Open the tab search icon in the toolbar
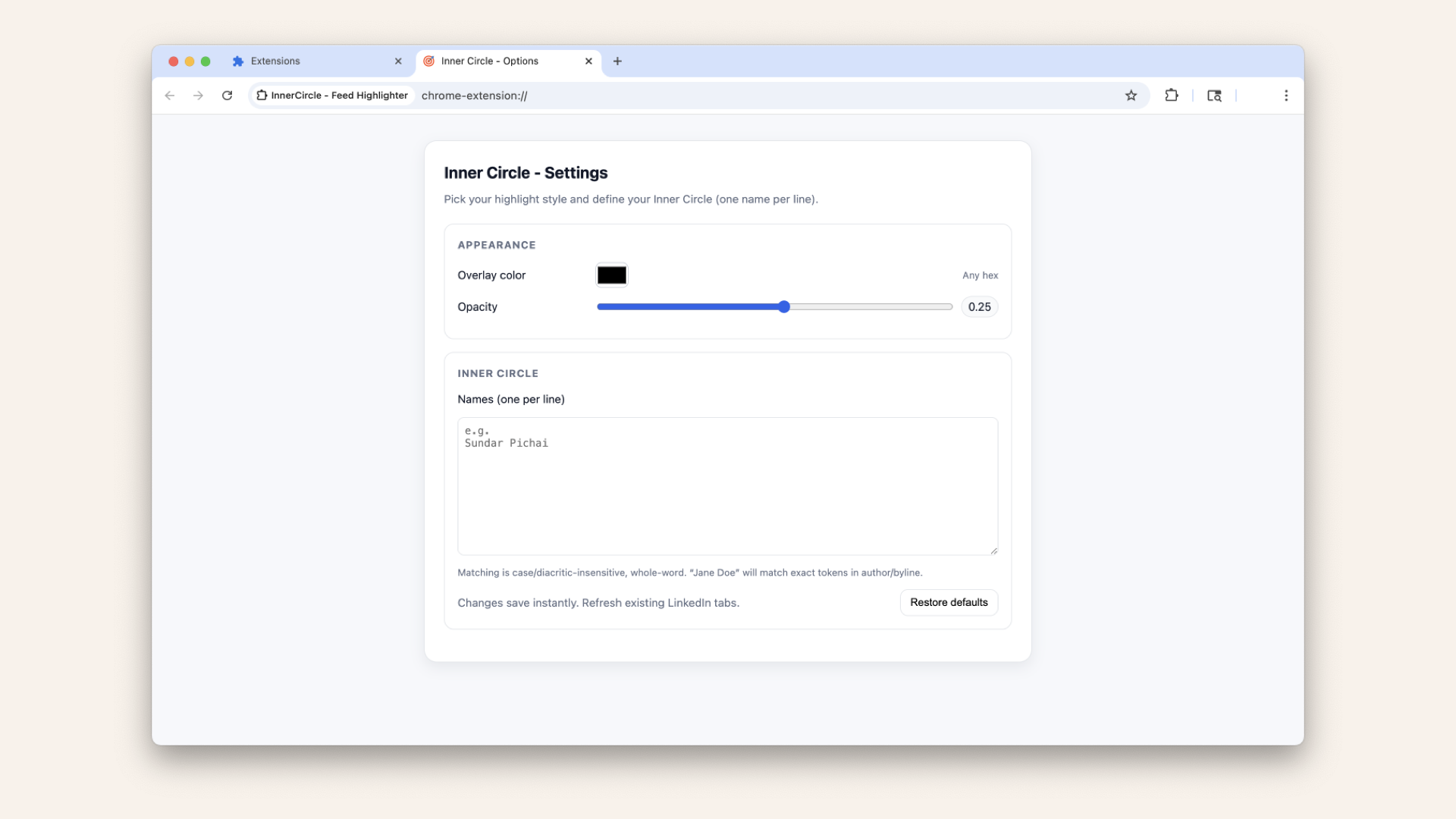Image resolution: width=1456 pixels, height=819 pixels. [1214, 96]
